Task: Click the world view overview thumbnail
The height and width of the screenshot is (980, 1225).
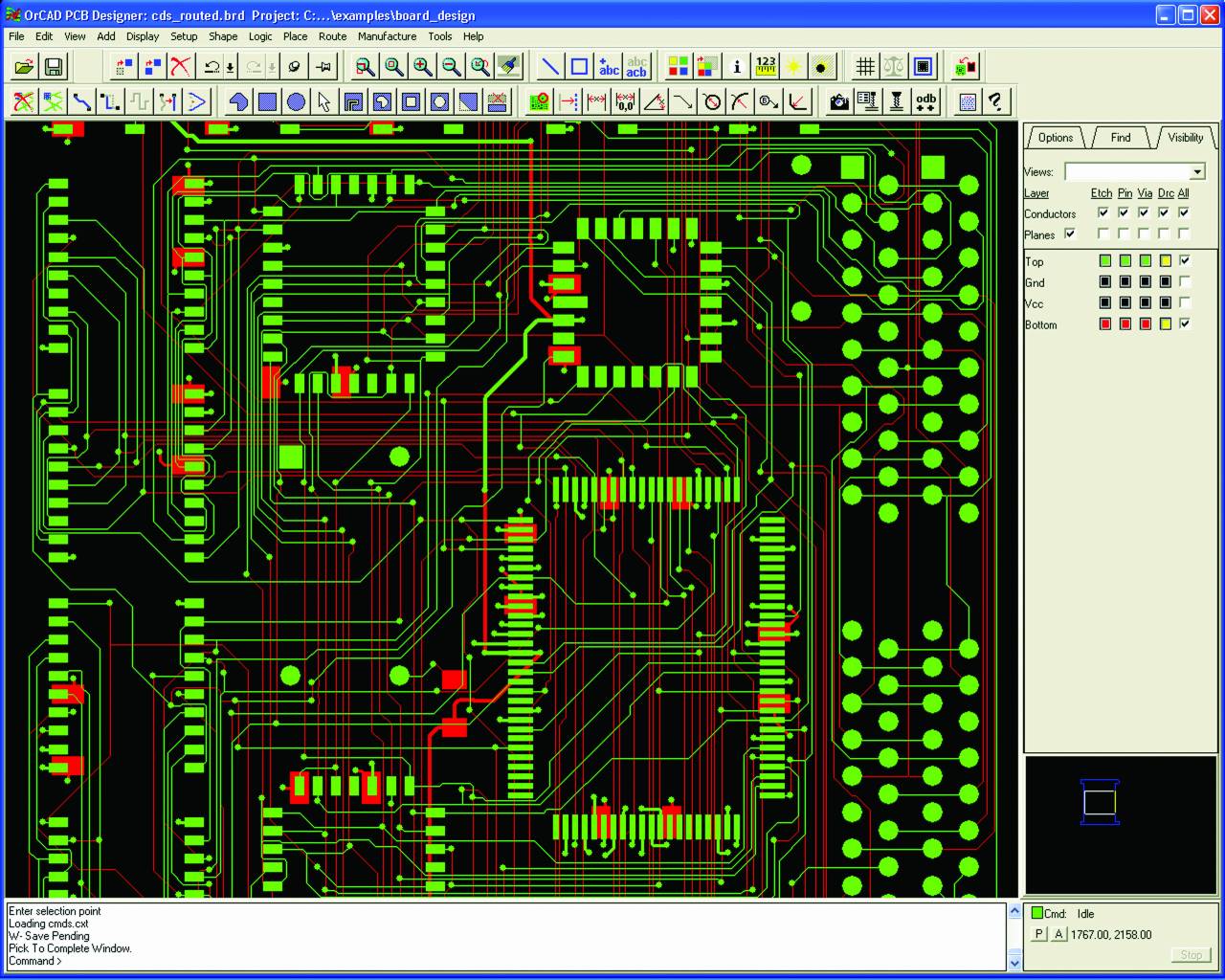Action: click(1121, 827)
